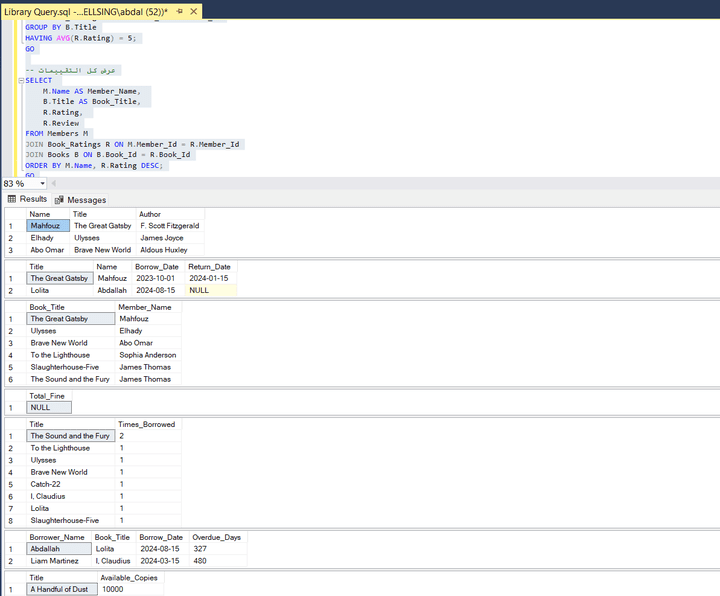Viewport: 720px width, 596px height.
Task: Select the Liam Martinez borrower cell
Action: [58, 561]
